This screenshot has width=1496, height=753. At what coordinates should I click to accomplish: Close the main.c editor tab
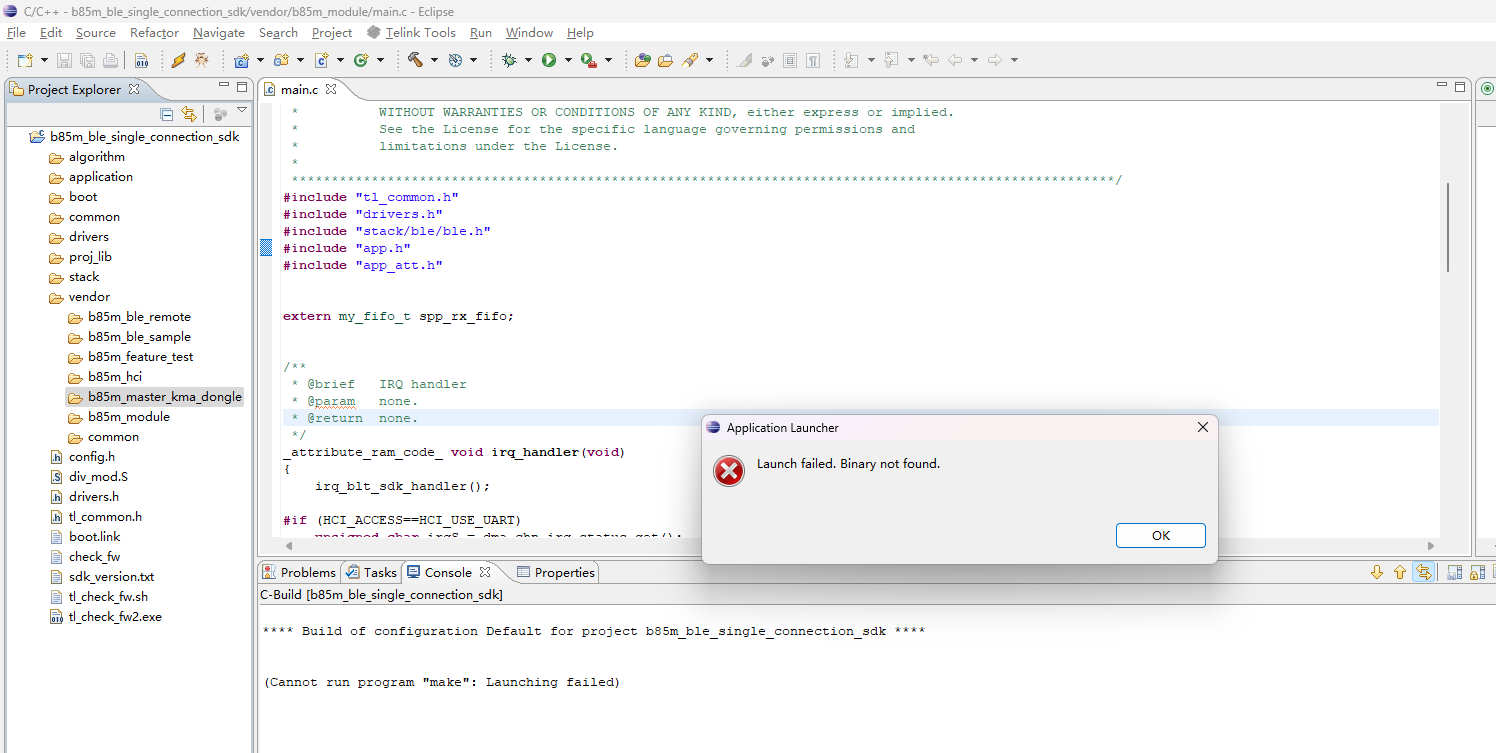click(x=331, y=89)
